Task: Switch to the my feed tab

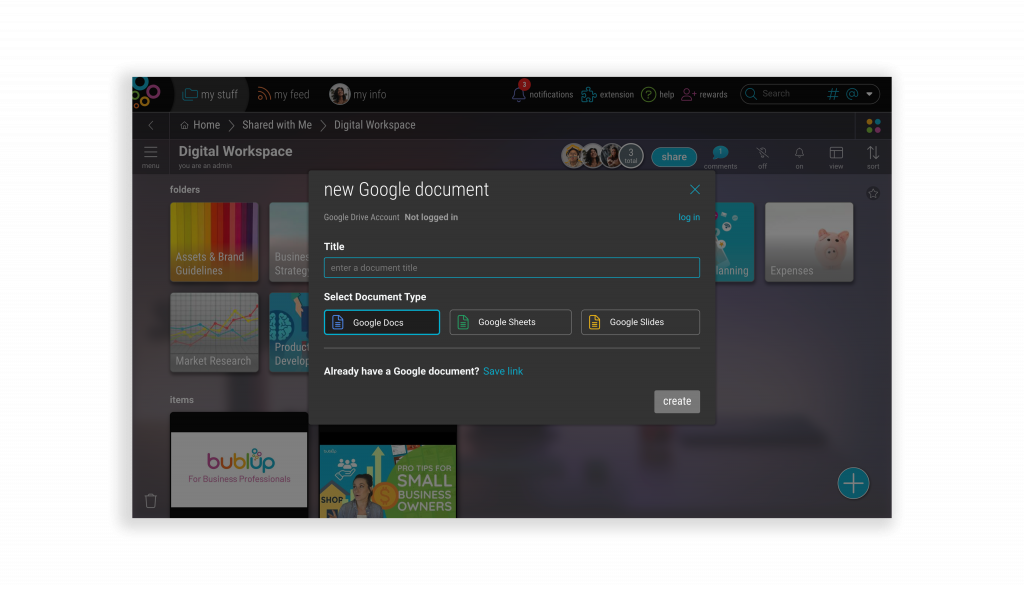Action: click(283, 94)
